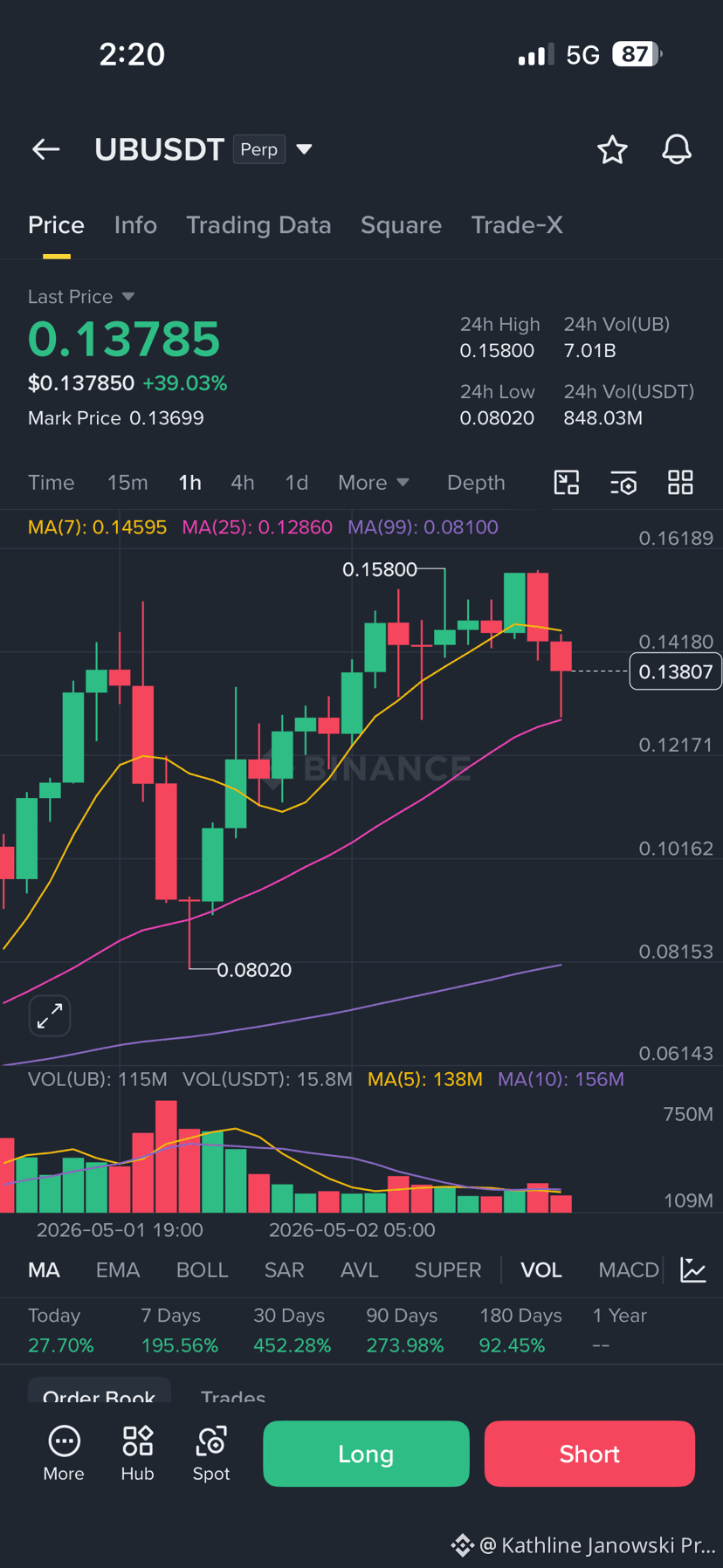Tap the Today 27.70% performance
Screen dimensions: 723x1568
coord(61,1331)
